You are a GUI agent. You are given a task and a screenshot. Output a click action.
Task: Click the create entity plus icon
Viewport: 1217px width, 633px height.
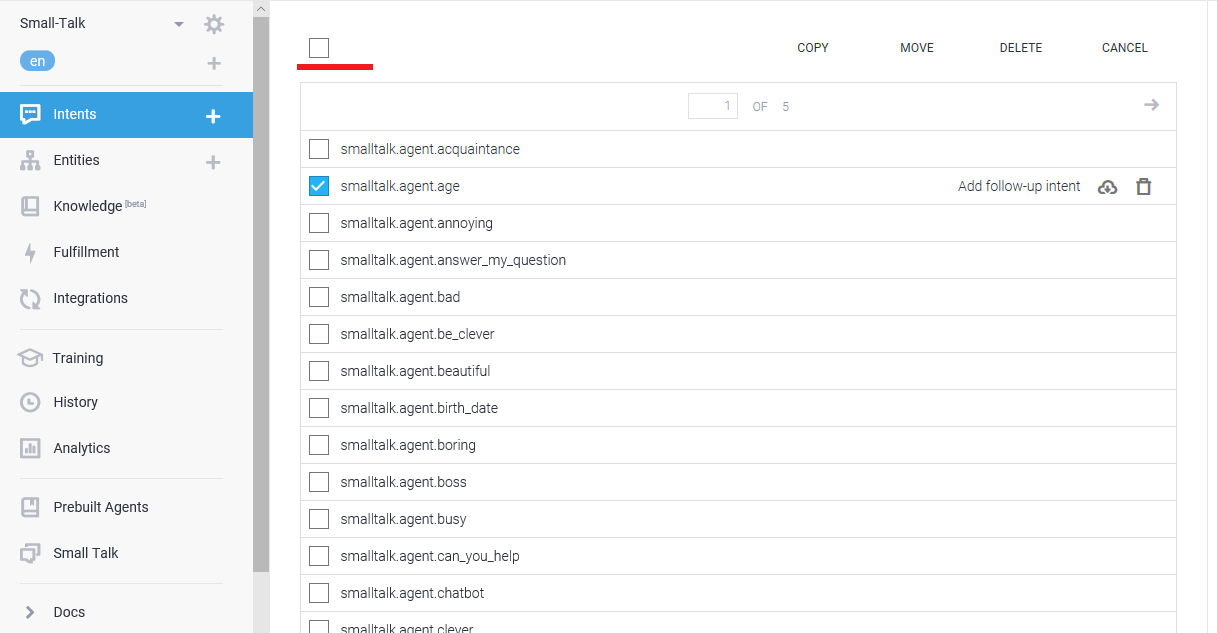pyautogui.click(x=213, y=162)
